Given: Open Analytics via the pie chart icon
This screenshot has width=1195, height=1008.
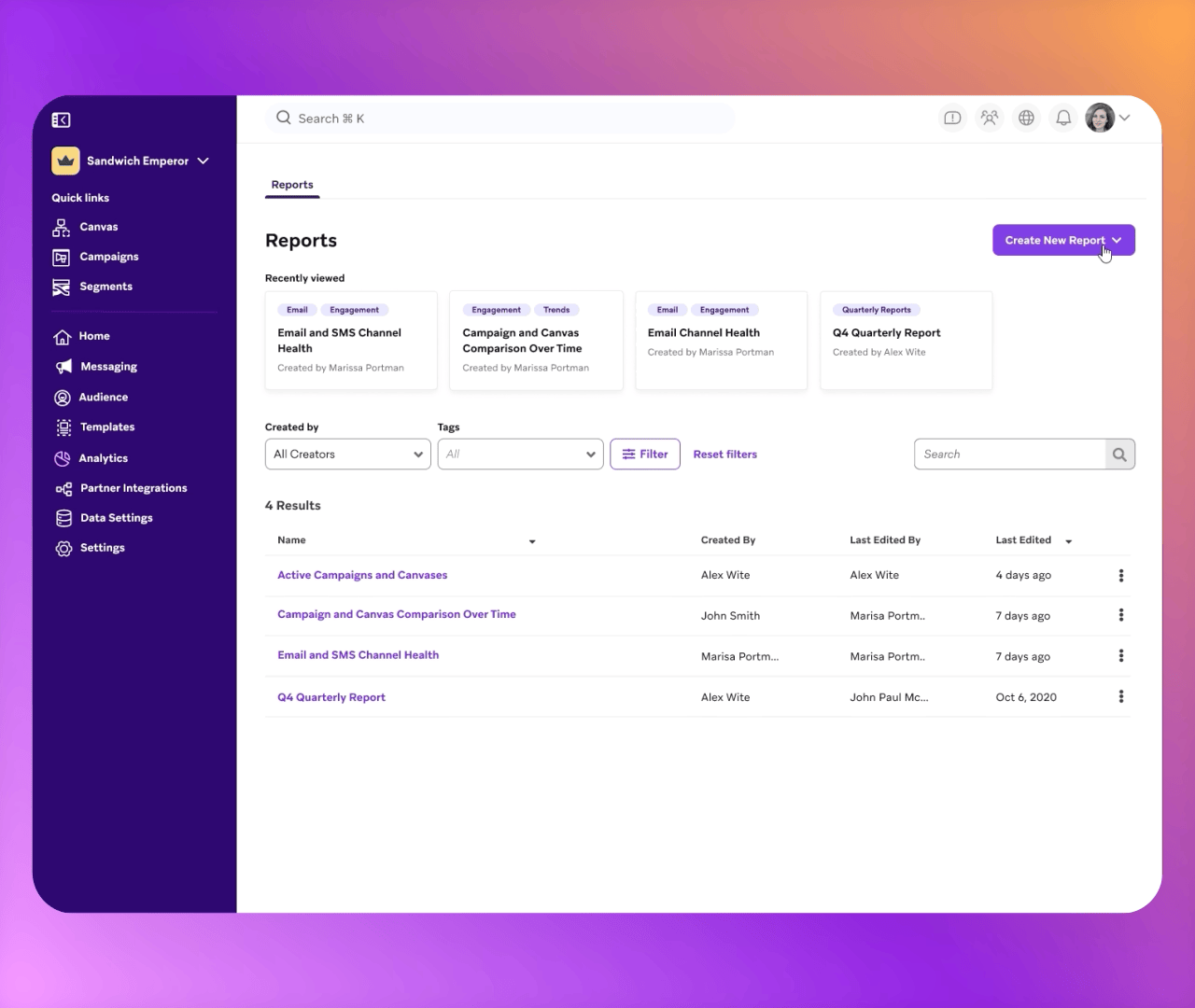Looking at the screenshot, I should pos(63,457).
